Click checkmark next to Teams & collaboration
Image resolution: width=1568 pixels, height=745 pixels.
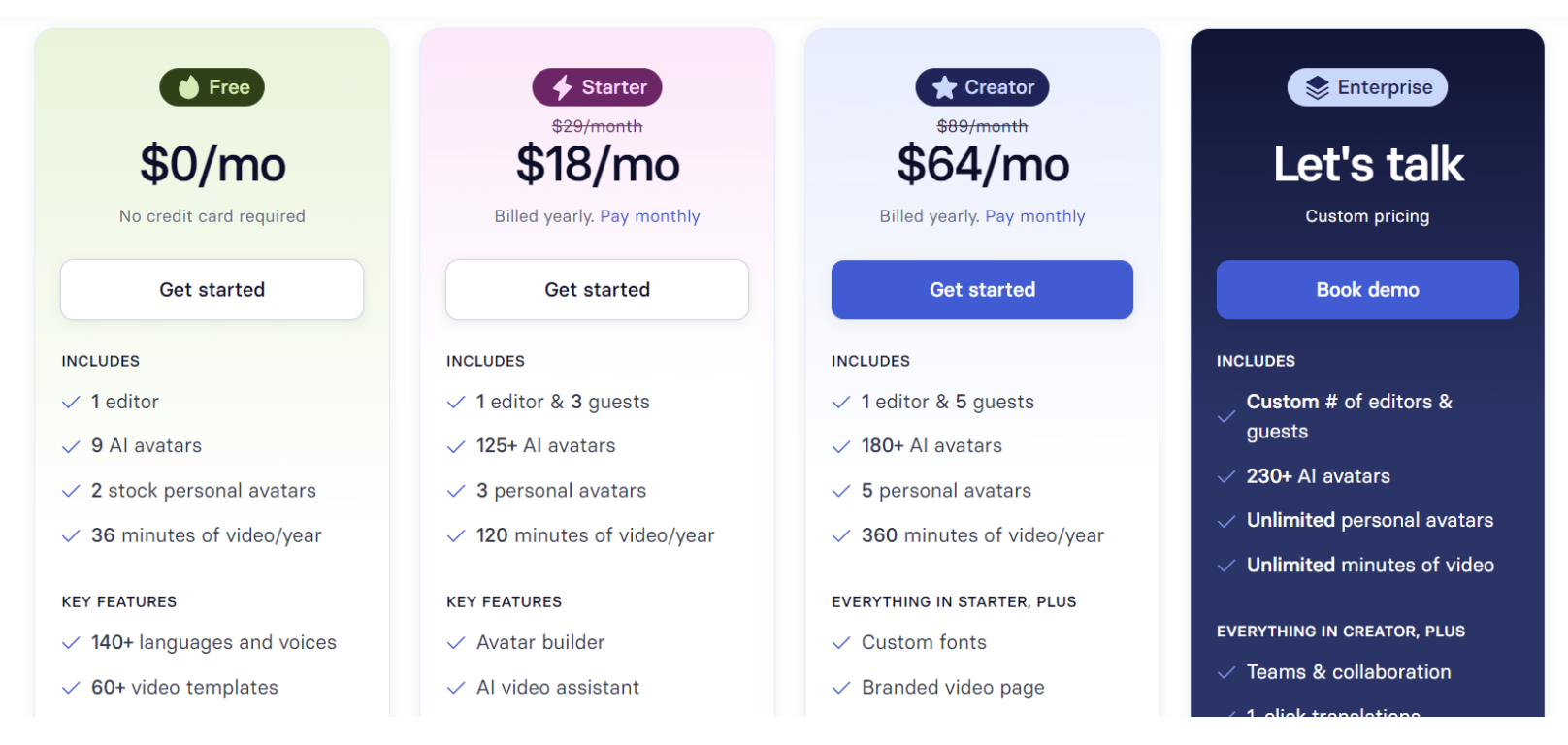1226,672
